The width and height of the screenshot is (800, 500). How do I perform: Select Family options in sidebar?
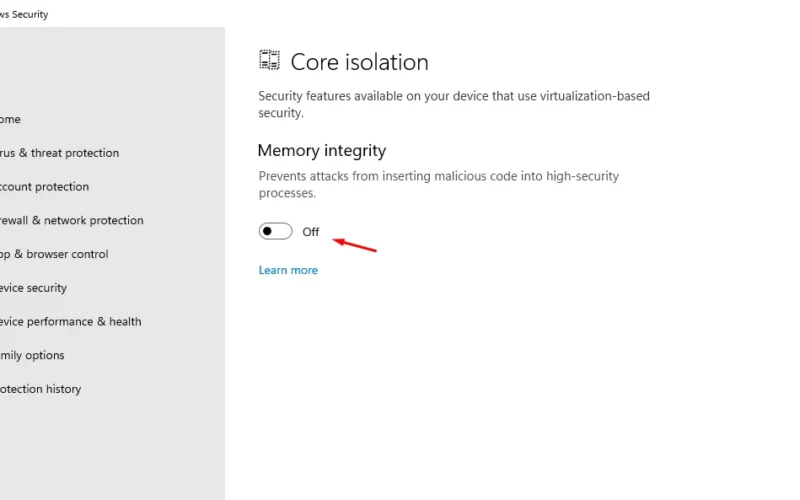point(32,355)
